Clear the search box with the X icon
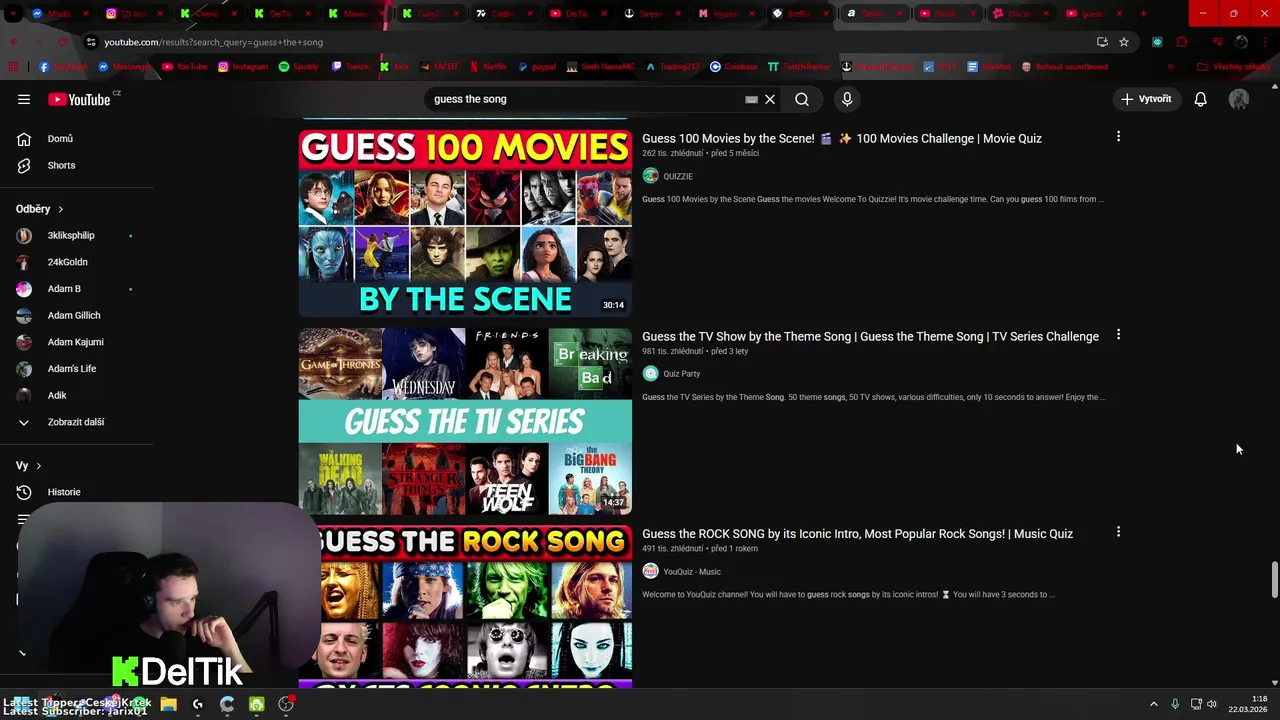The height and width of the screenshot is (720, 1280). [770, 99]
